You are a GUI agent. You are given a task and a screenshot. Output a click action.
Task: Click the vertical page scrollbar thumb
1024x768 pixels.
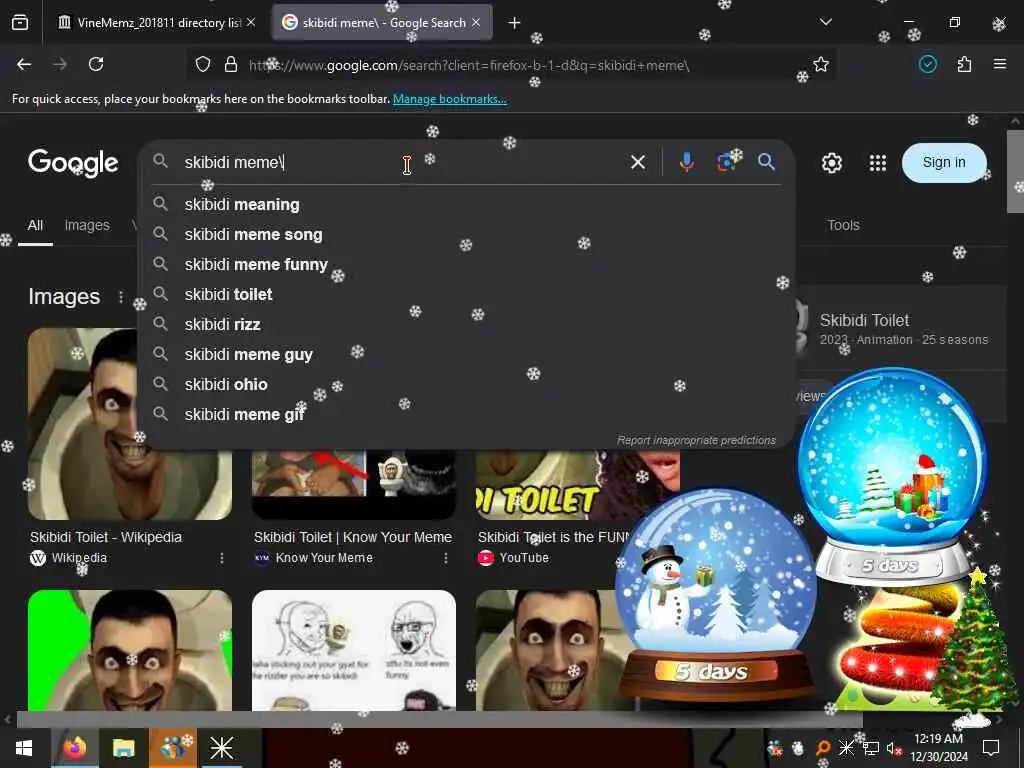(x=1016, y=171)
